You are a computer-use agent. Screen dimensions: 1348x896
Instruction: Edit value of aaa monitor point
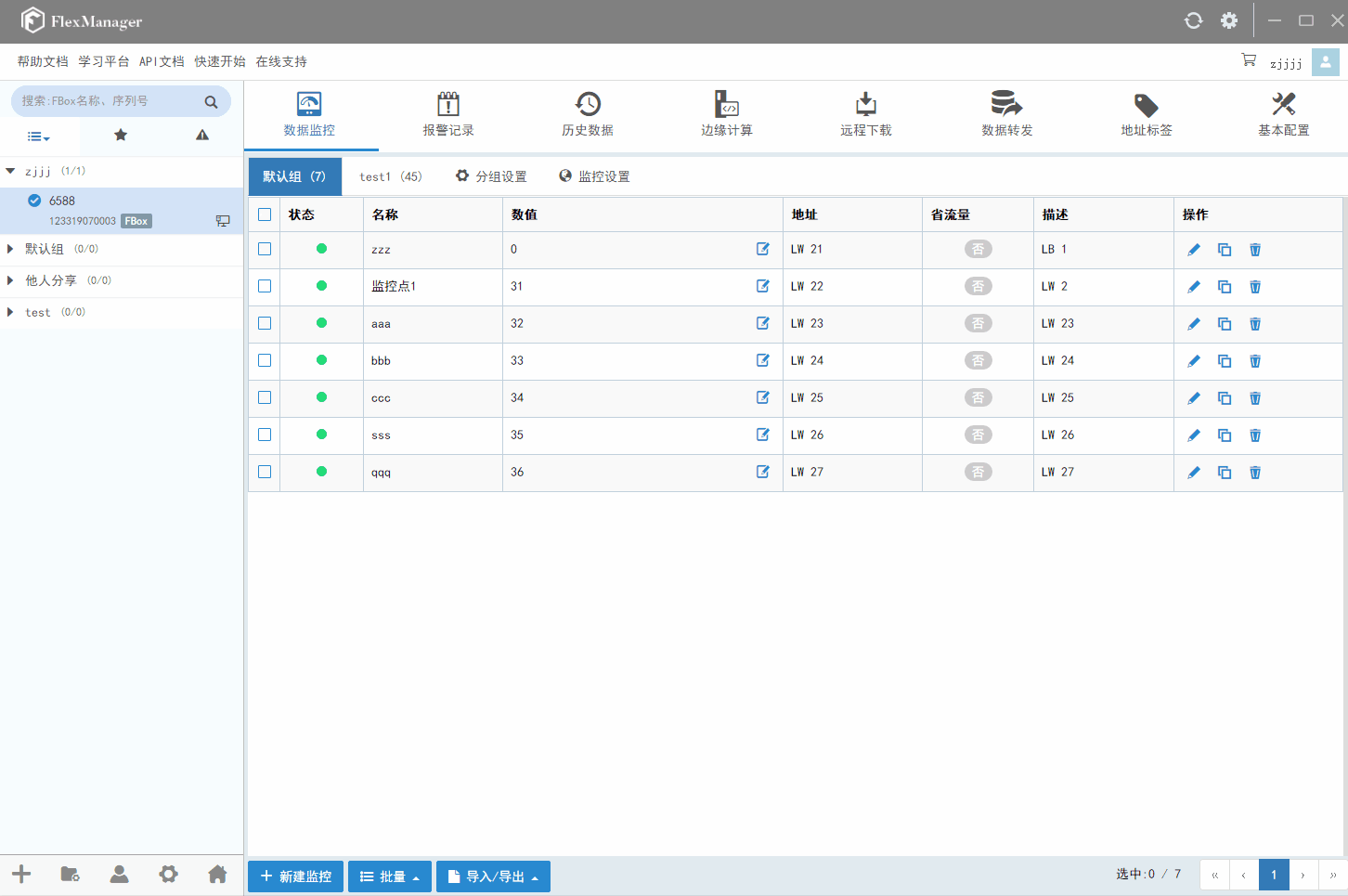762,323
